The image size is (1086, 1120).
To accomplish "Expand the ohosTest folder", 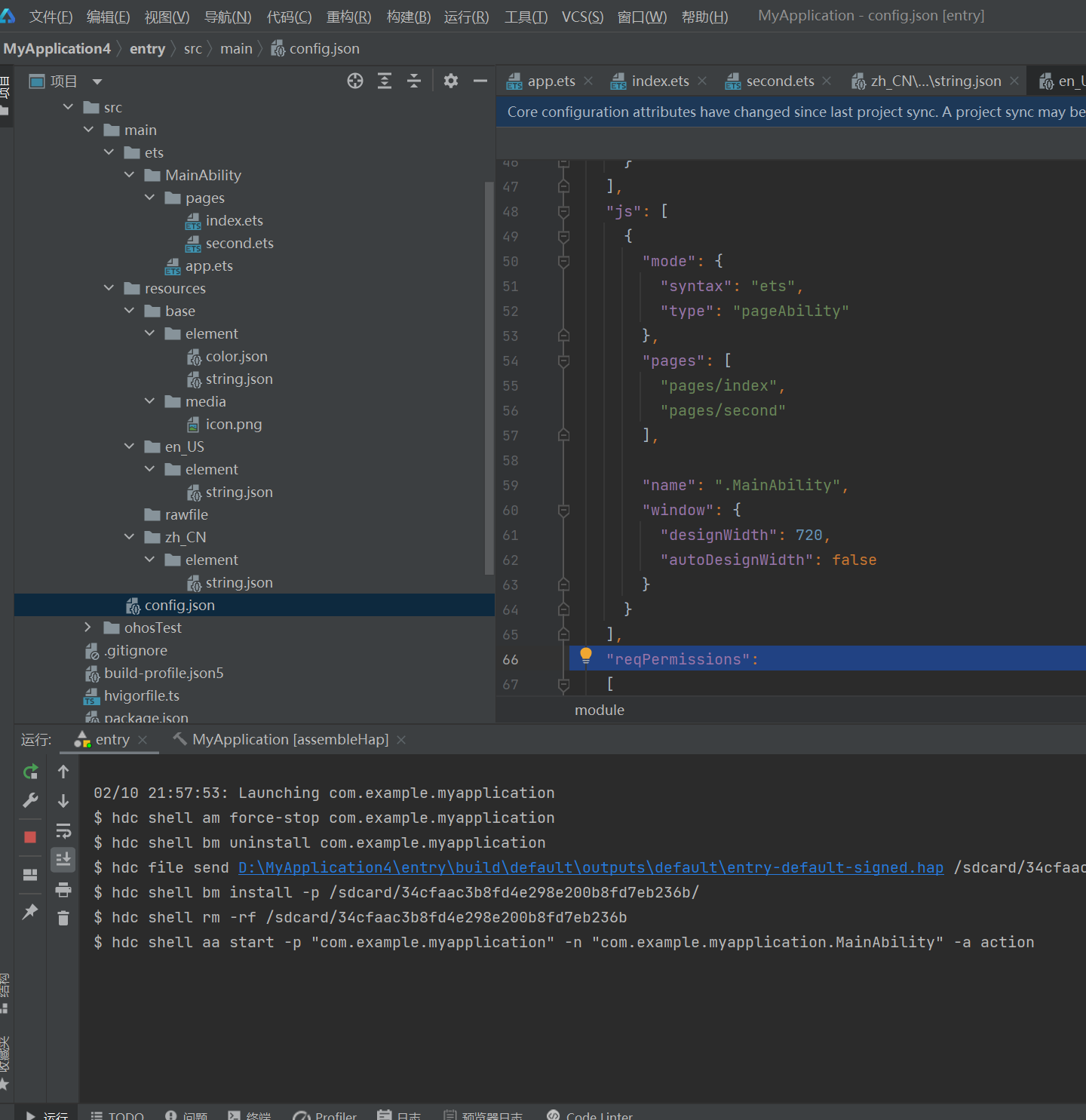I will [88, 628].
